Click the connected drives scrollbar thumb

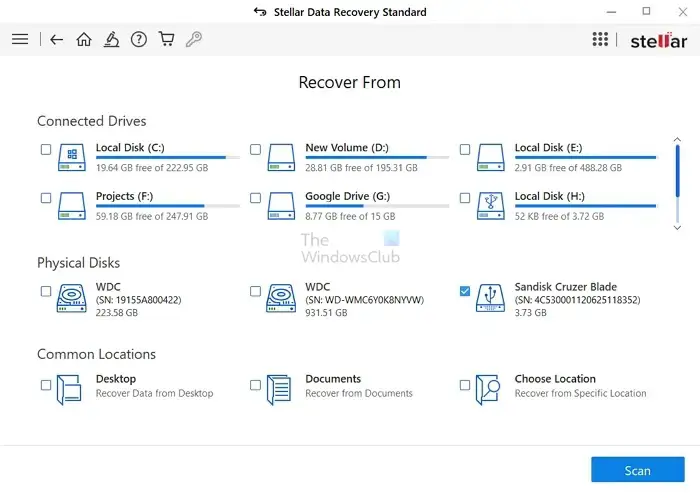(677, 171)
